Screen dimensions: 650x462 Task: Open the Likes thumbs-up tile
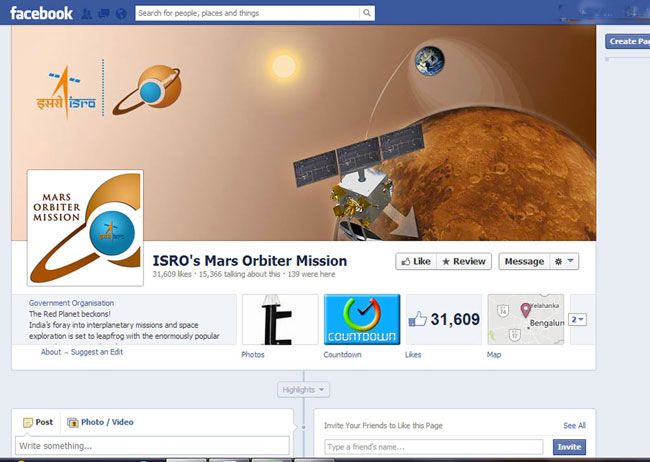(444, 319)
